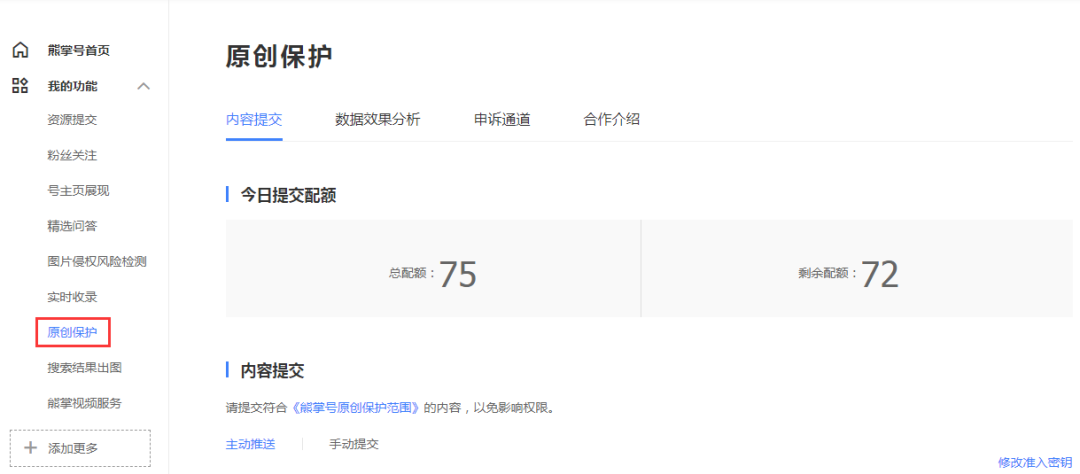Open 熊掌号首页 in the sidebar

[x=78, y=50]
